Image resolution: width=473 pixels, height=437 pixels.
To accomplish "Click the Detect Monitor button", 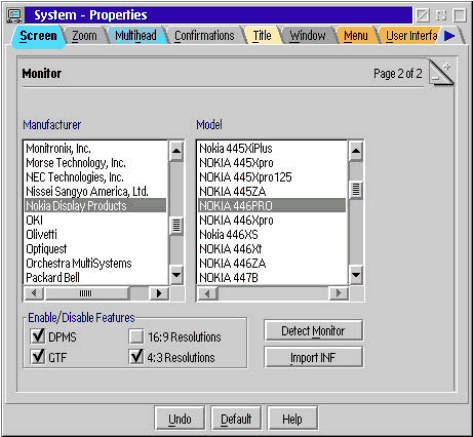I will pyautogui.click(x=313, y=331).
